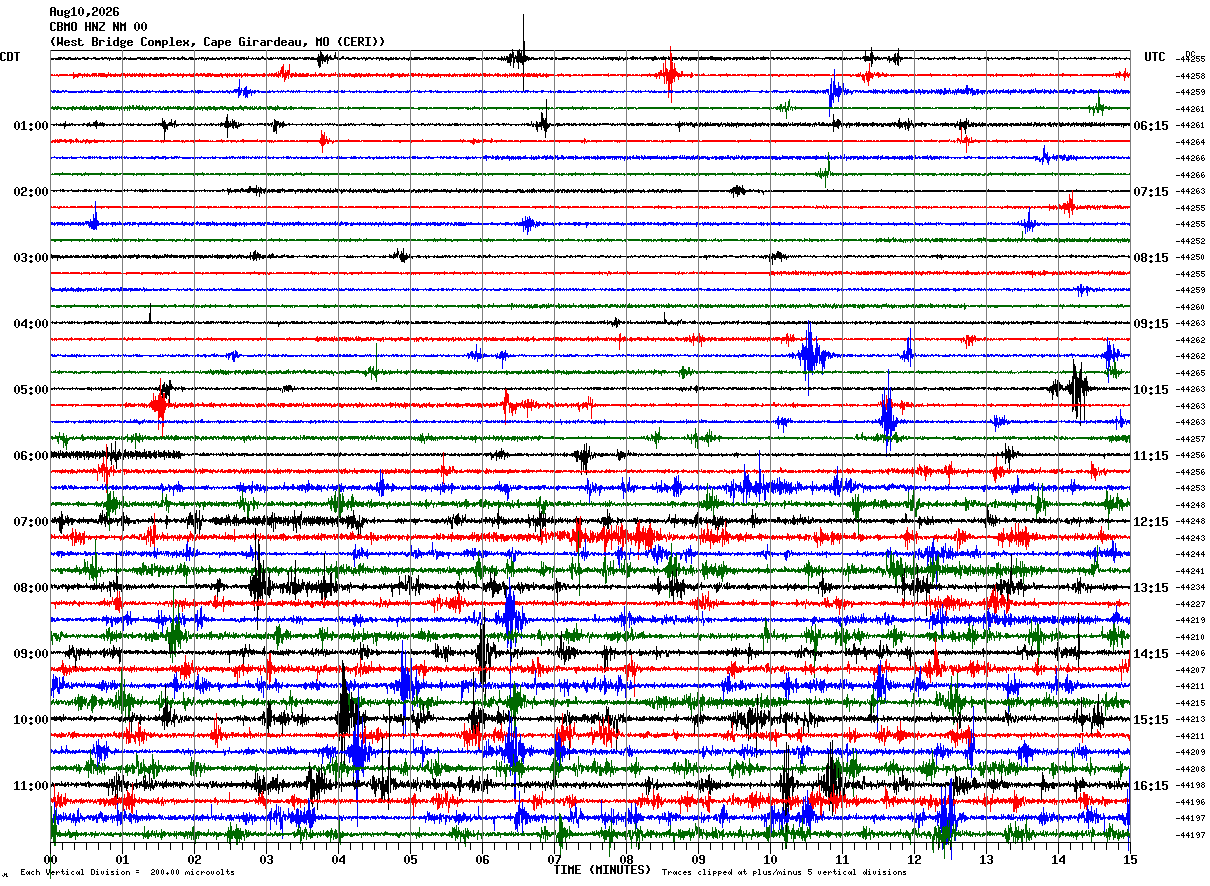Click the DC offset value -44196
This screenshot has height=886, width=1210.
1190,802
